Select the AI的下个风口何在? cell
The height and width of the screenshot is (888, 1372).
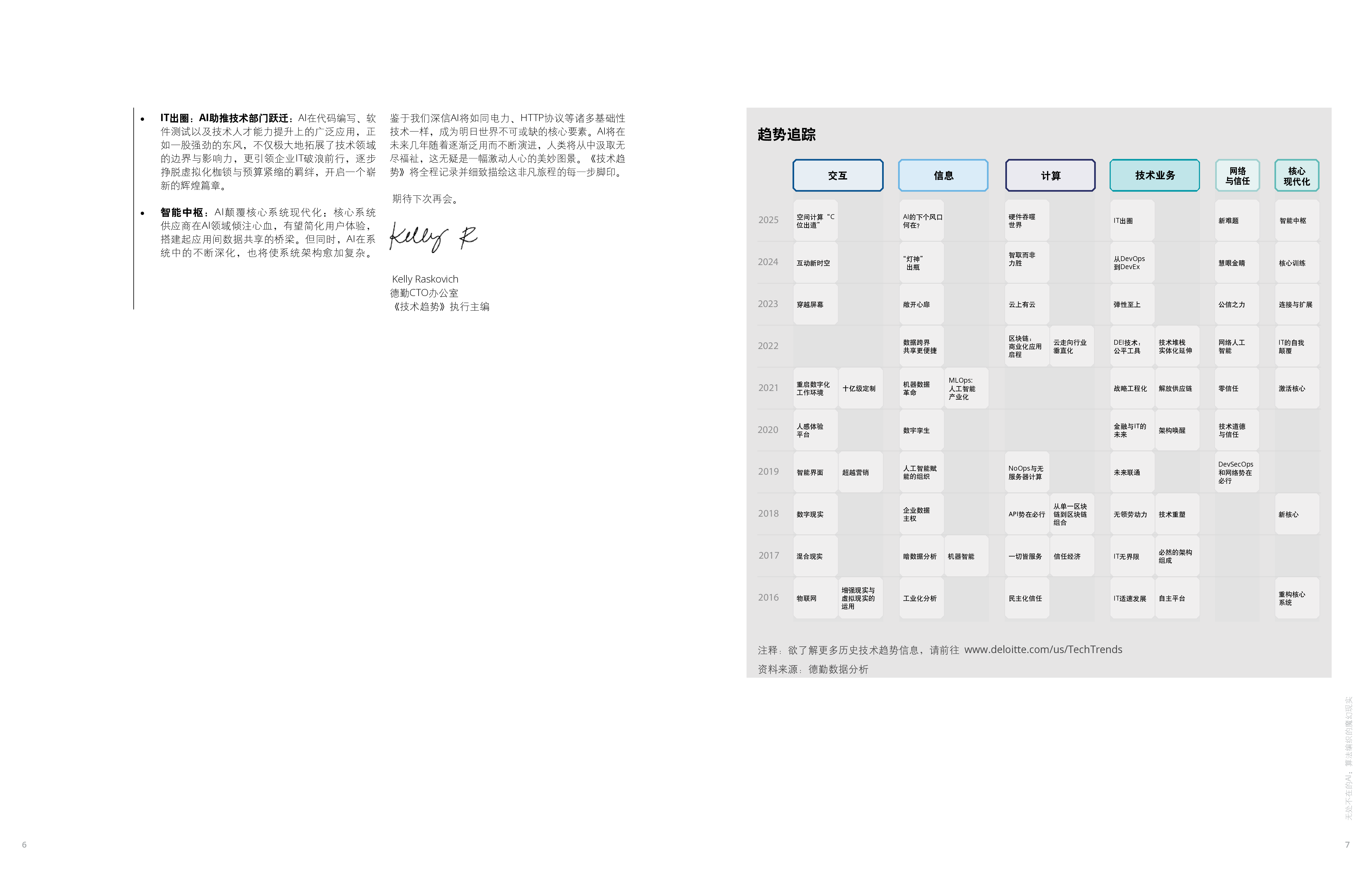921,220
